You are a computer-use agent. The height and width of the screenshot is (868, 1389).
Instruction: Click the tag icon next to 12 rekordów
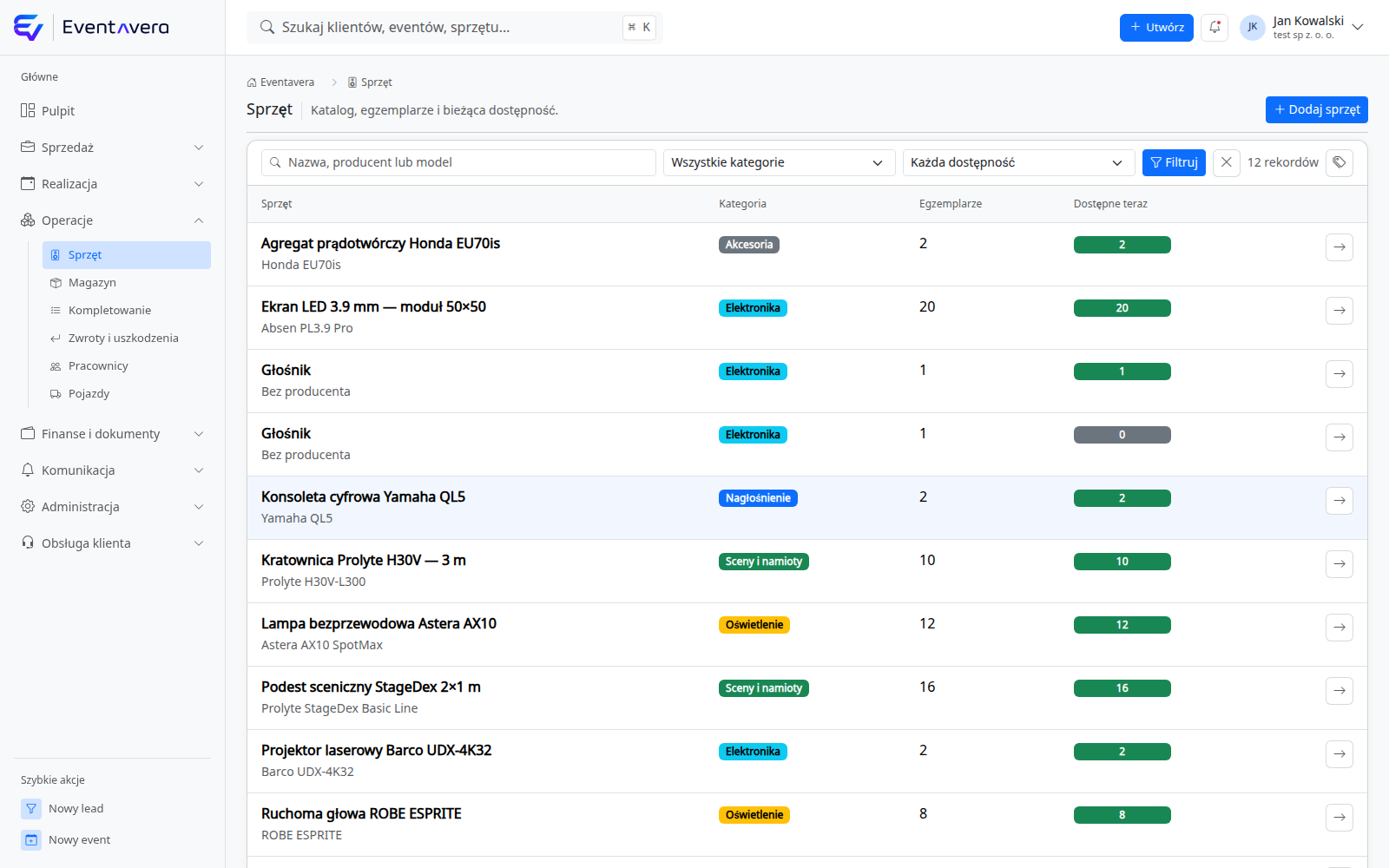[1340, 162]
